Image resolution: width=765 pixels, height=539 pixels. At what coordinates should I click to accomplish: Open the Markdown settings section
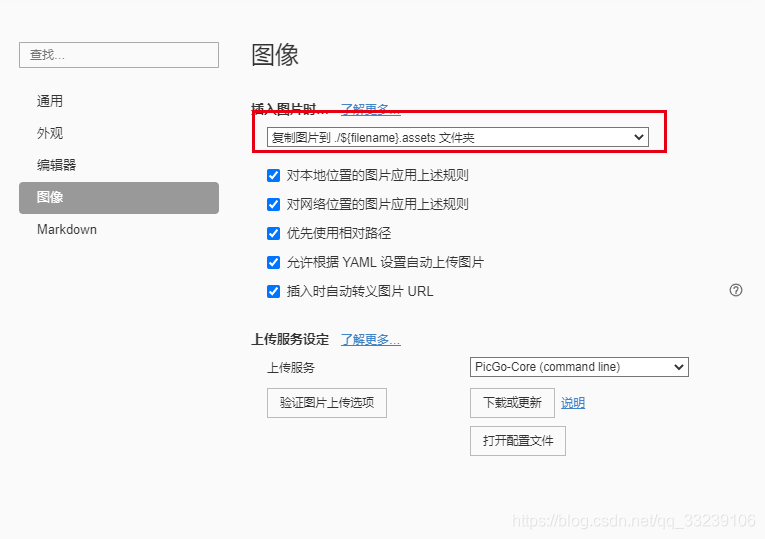[x=67, y=229]
